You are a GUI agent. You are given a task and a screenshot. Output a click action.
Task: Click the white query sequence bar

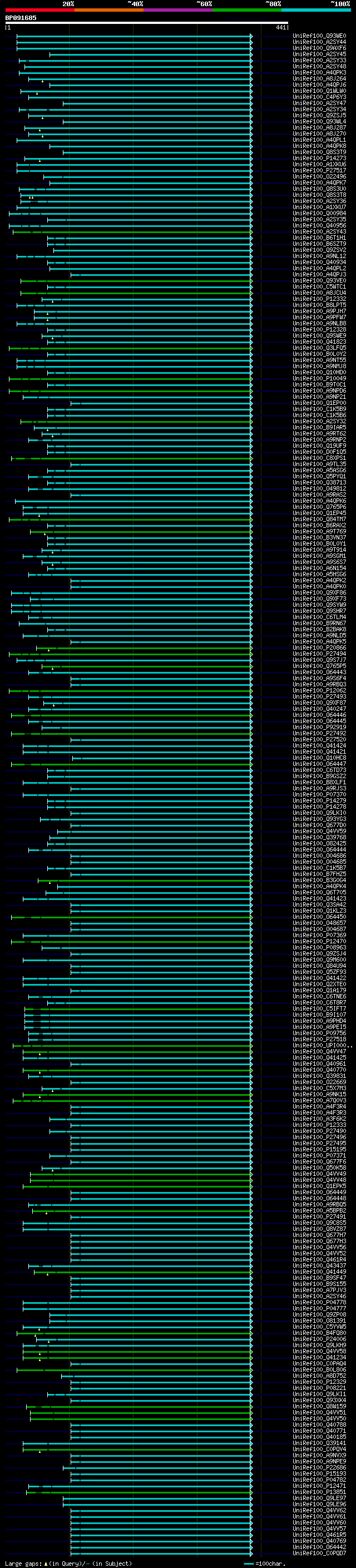pos(147,23)
